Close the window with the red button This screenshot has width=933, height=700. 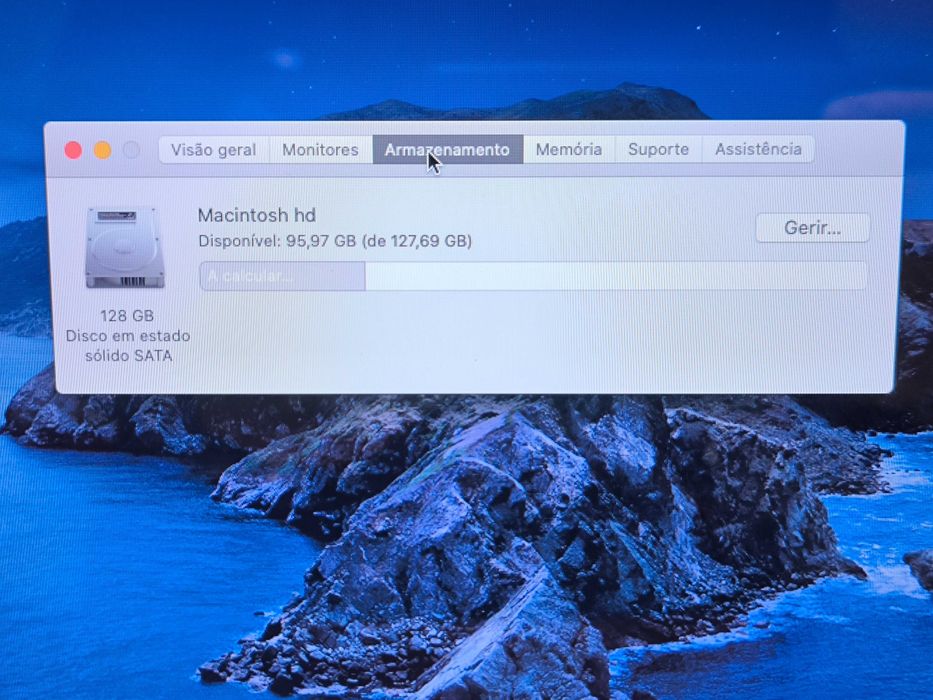click(73, 150)
